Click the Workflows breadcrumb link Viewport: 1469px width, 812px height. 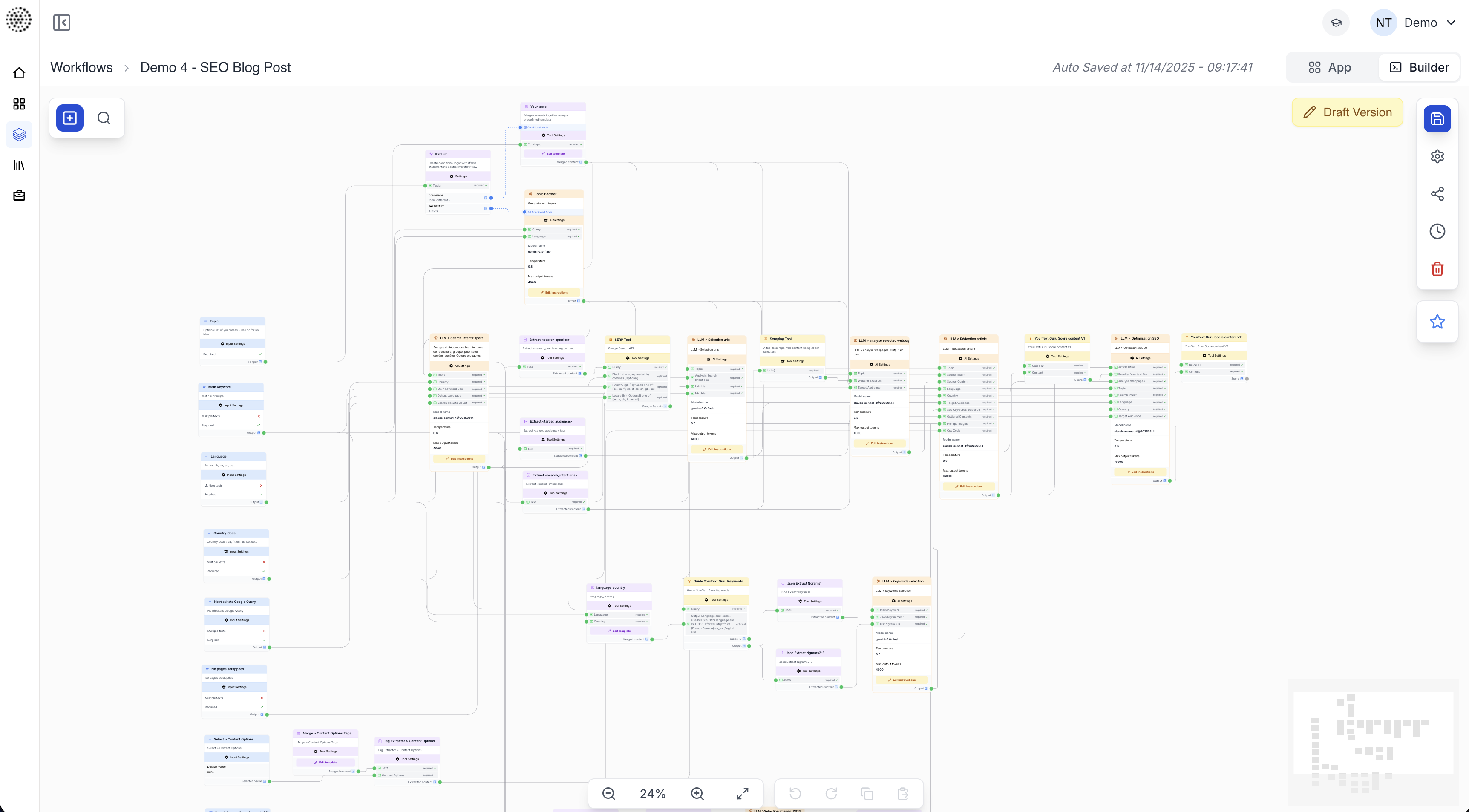[x=81, y=67]
